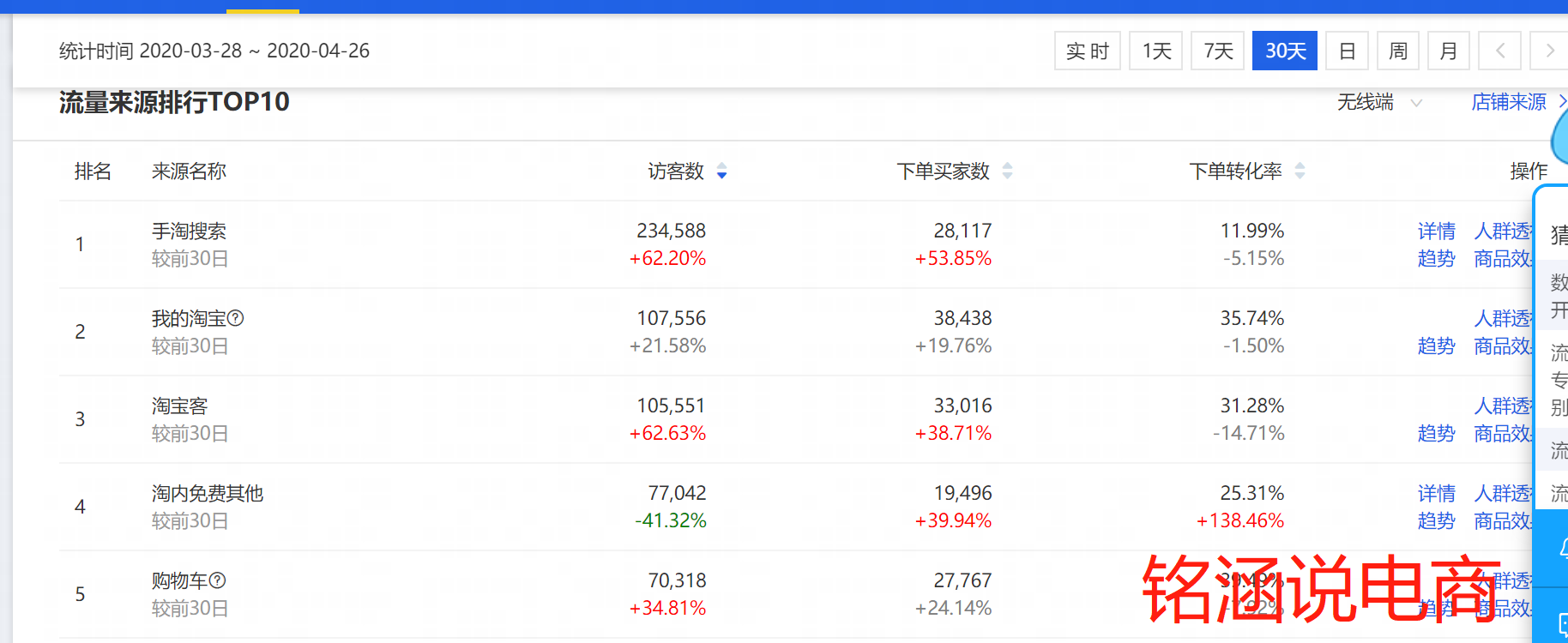
Task: Switch to the 1天 range
Action: 1156,51
